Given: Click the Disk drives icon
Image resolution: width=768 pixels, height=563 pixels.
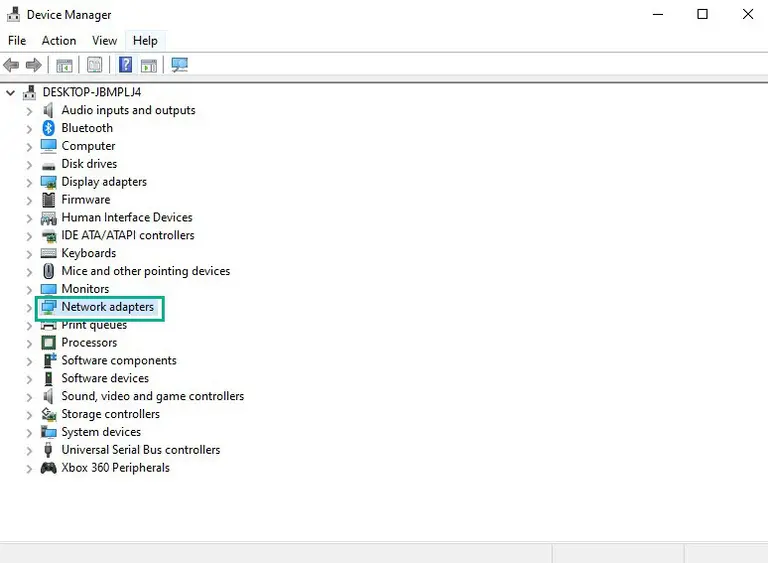Looking at the screenshot, I should pyautogui.click(x=48, y=166).
